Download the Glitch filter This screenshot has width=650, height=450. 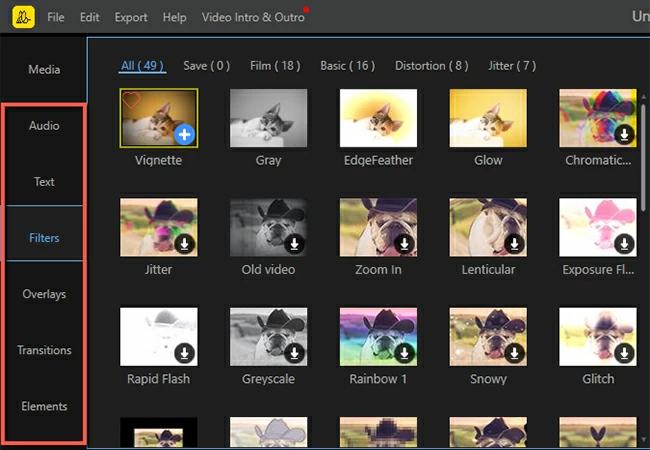(x=624, y=353)
